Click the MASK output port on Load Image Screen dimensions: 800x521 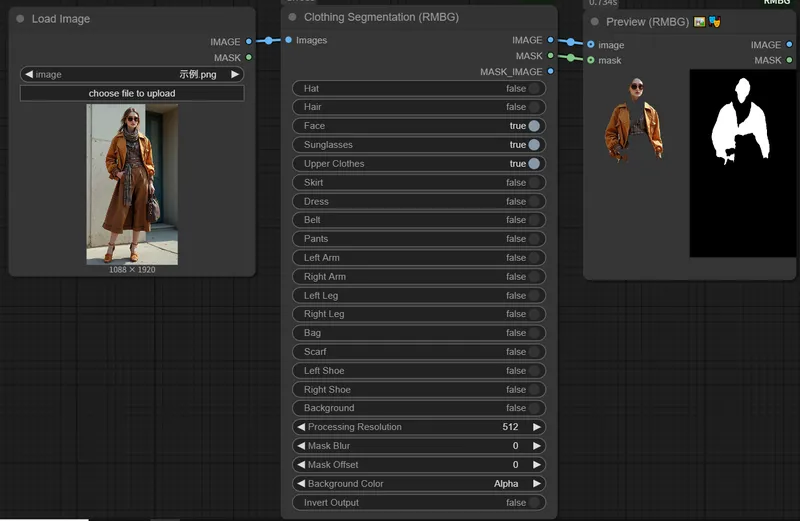coord(249,58)
